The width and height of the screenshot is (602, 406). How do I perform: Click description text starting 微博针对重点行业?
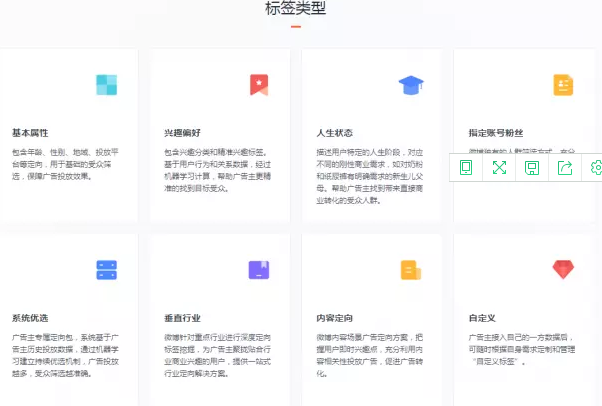pos(217,355)
